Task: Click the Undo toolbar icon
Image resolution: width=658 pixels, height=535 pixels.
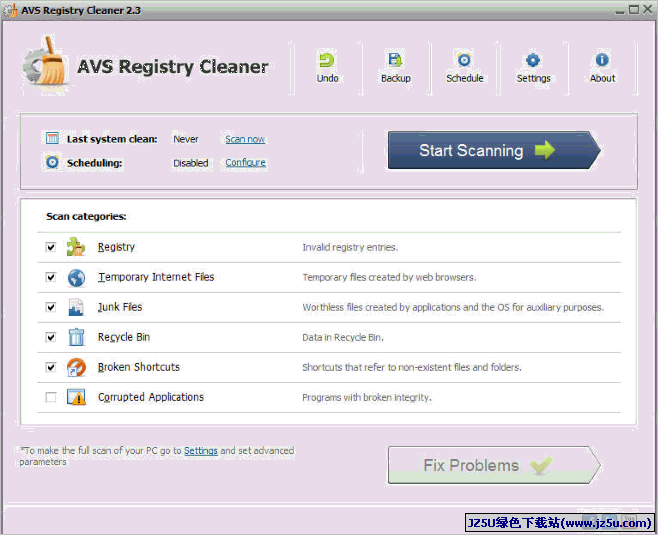Action: [327, 60]
